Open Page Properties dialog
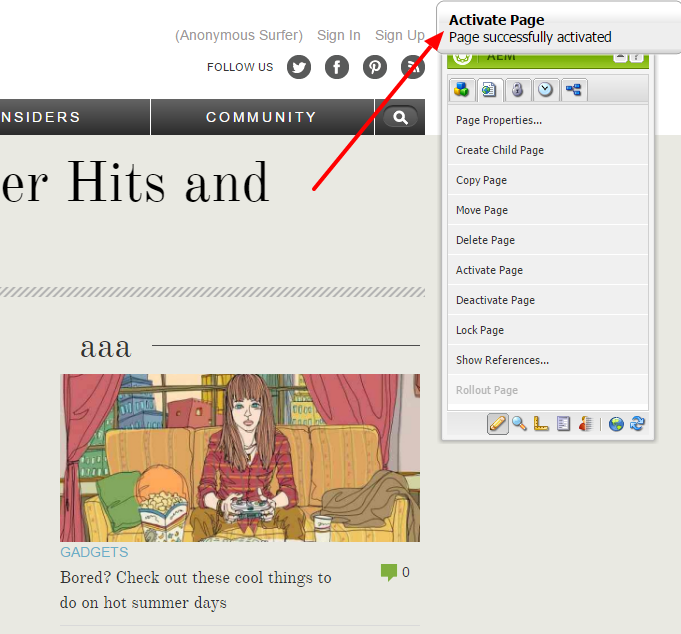The width and height of the screenshot is (681, 634). pyautogui.click(x=499, y=120)
